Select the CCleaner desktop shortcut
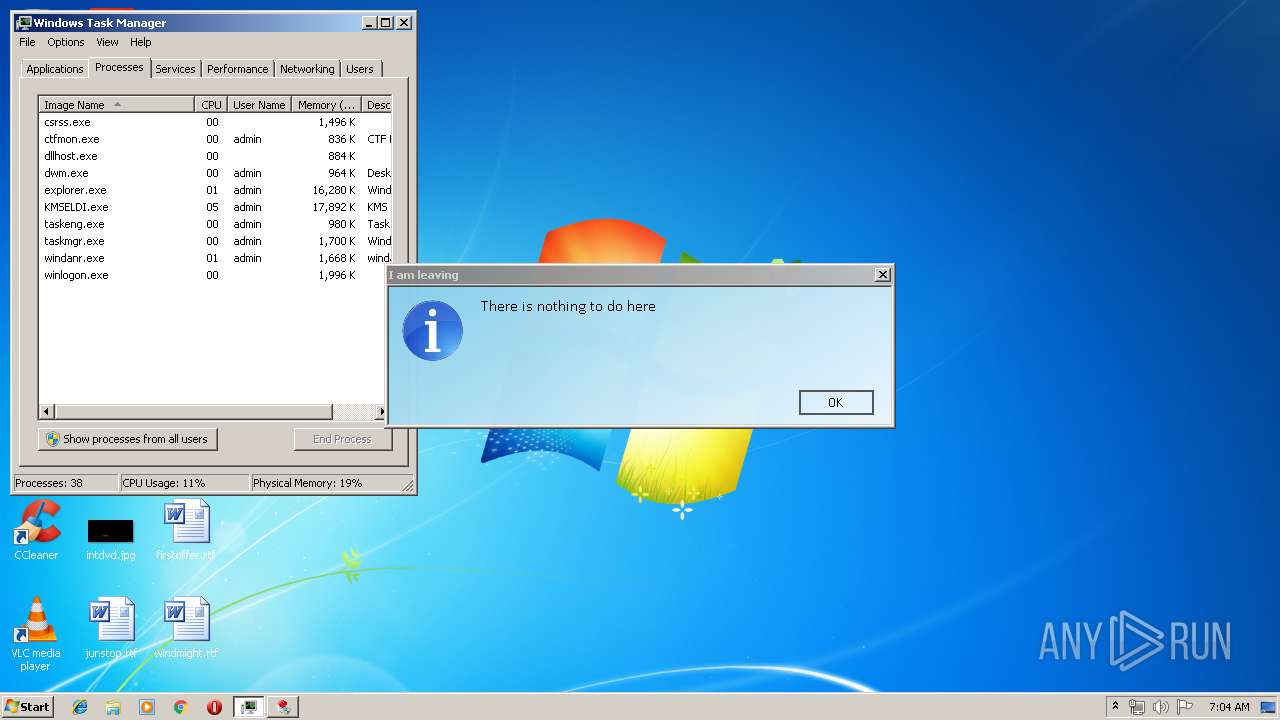The image size is (1280, 720). click(x=36, y=530)
